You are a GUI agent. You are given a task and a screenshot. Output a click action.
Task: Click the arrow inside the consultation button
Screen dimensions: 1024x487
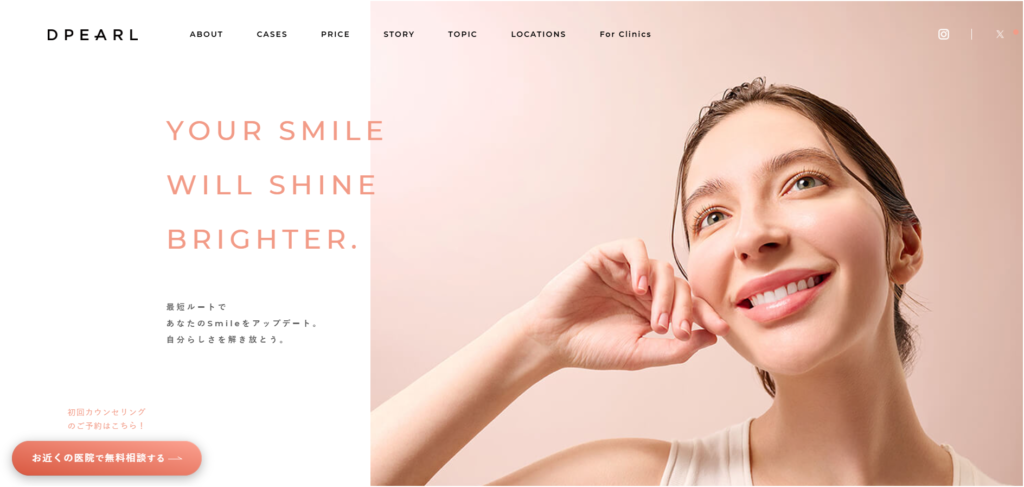175,459
